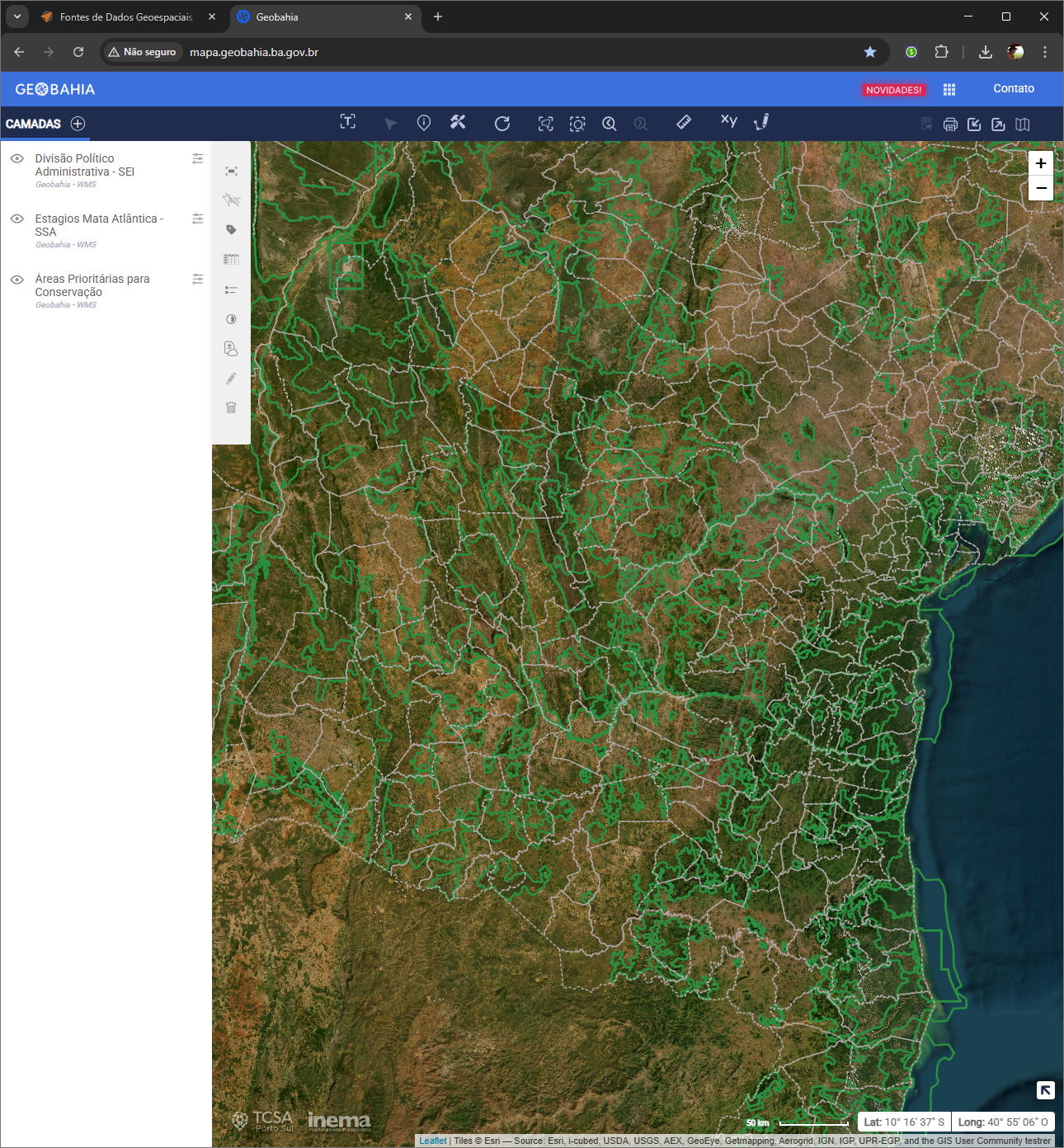Expand options for Estagios Mata Atlântica layer
The height and width of the screenshot is (1148, 1064).
point(198,219)
